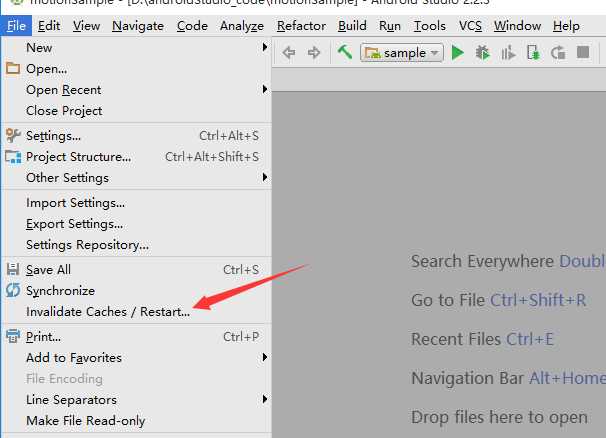Open the View menu
Screen dimensions: 606x438
point(87,26)
